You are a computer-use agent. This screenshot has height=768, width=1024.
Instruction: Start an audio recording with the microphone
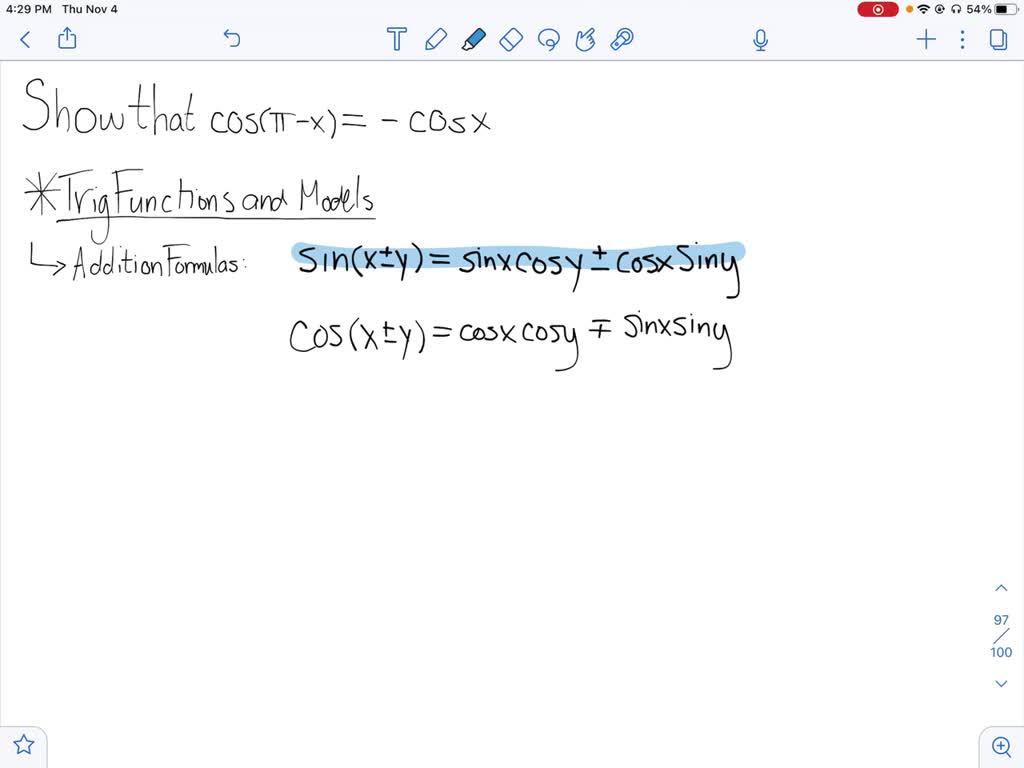pyautogui.click(x=760, y=39)
